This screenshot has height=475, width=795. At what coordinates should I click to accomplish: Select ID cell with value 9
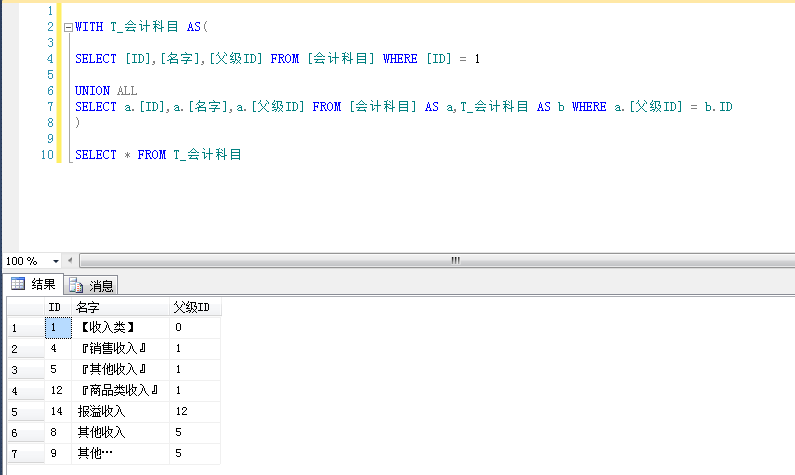(58, 453)
